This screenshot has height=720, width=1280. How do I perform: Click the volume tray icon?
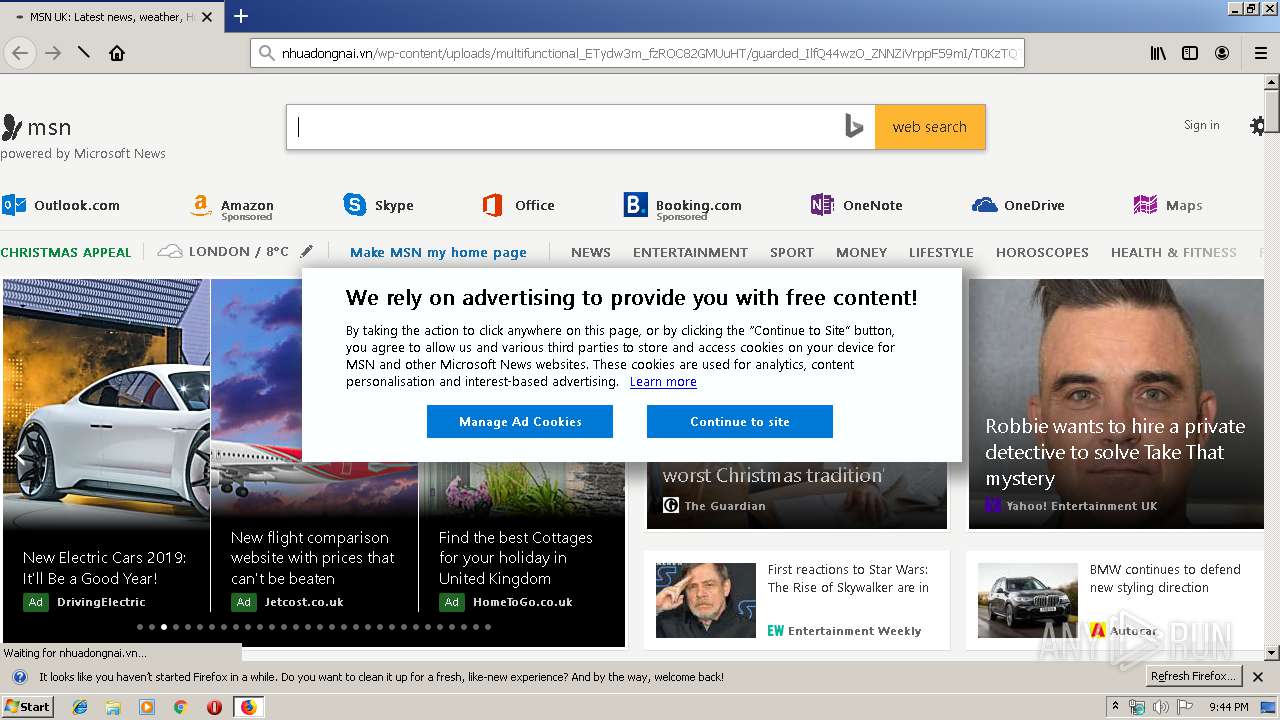1160,707
